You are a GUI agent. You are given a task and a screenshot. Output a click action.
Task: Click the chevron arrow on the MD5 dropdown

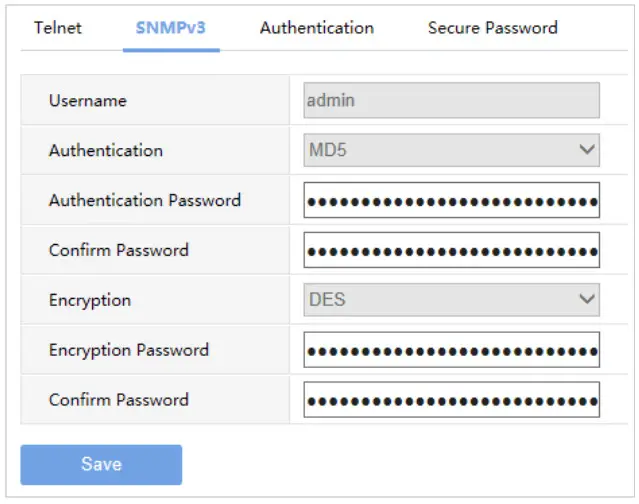tap(586, 151)
